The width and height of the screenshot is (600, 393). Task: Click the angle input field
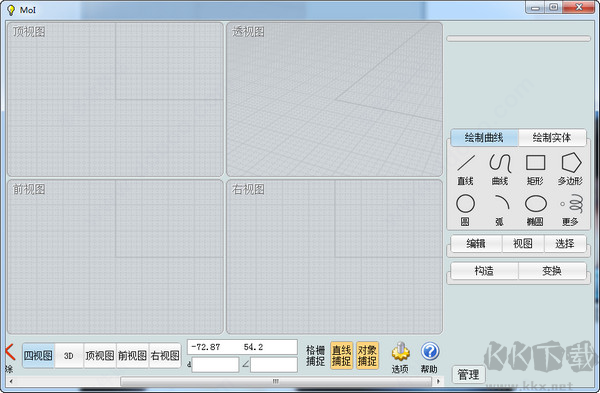[274, 365]
